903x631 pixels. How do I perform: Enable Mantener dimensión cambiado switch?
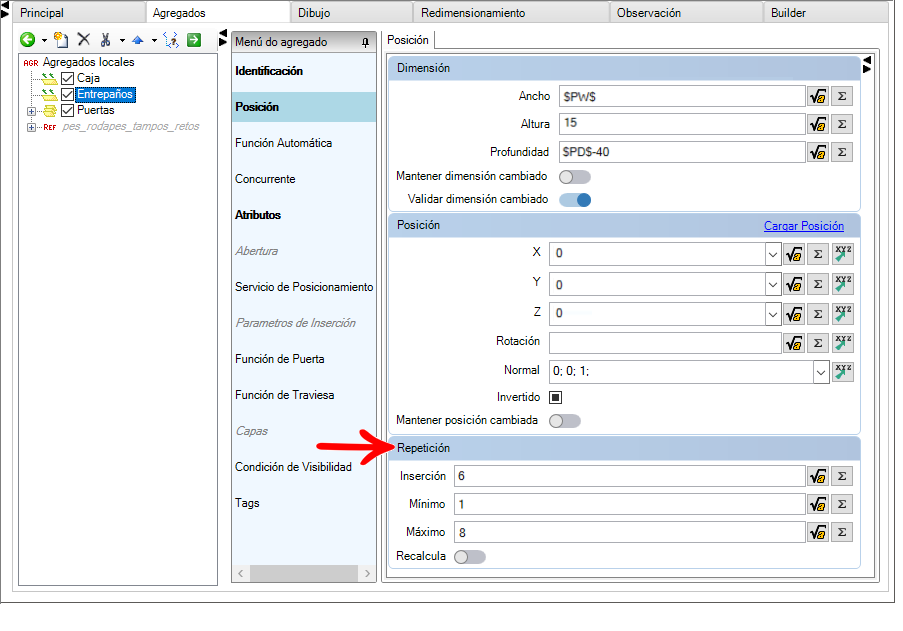point(575,177)
